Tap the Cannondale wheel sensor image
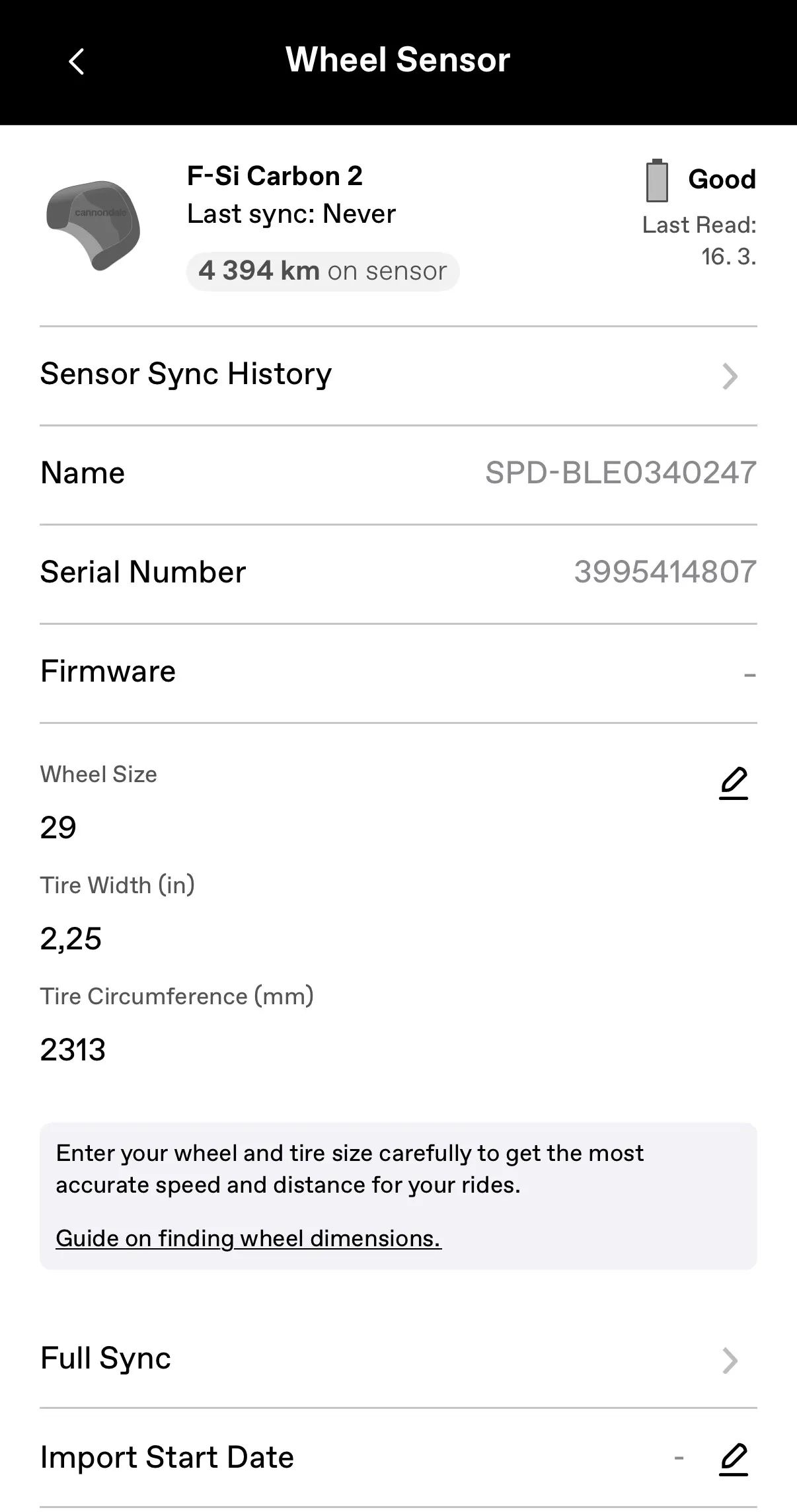The image size is (797, 1512). point(93,225)
